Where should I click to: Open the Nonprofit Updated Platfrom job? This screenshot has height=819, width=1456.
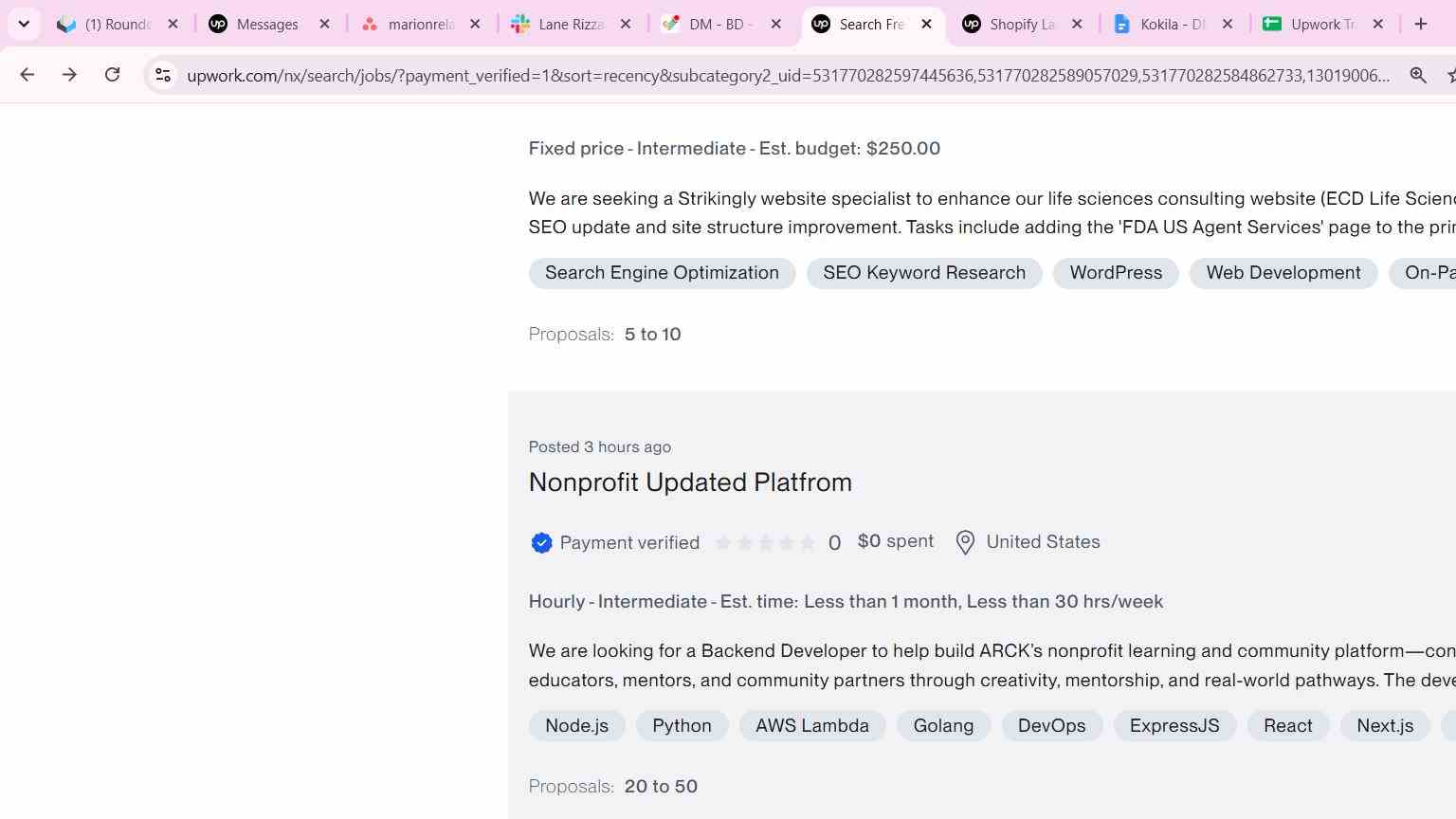(x=690, y=482)
